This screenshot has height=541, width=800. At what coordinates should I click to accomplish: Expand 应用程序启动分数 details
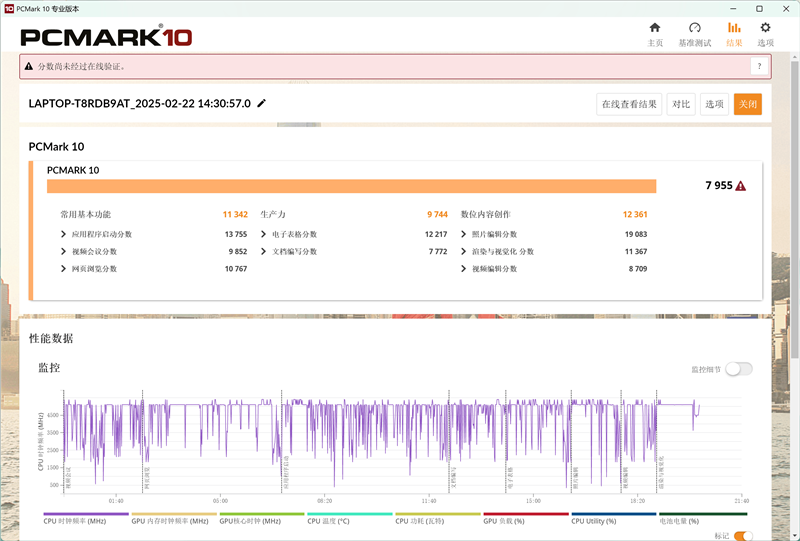(64, 234)
